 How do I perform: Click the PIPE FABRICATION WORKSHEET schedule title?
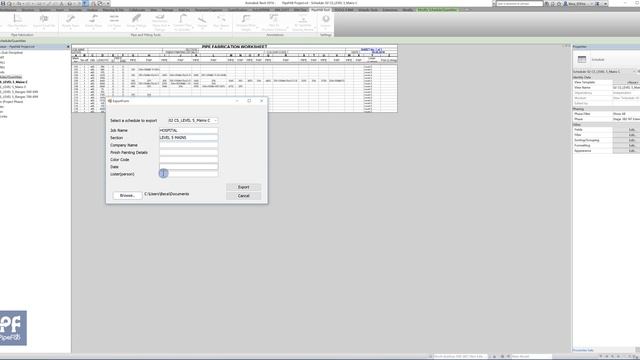[234, 47]
